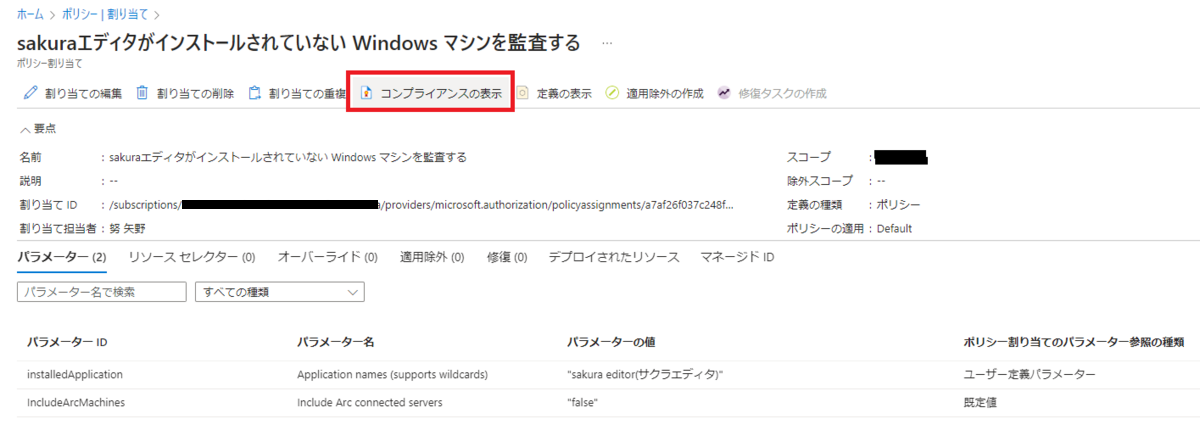1200x447 pixels.
Task: Click the パラメーター ID column header
Action: click(67, 342)
